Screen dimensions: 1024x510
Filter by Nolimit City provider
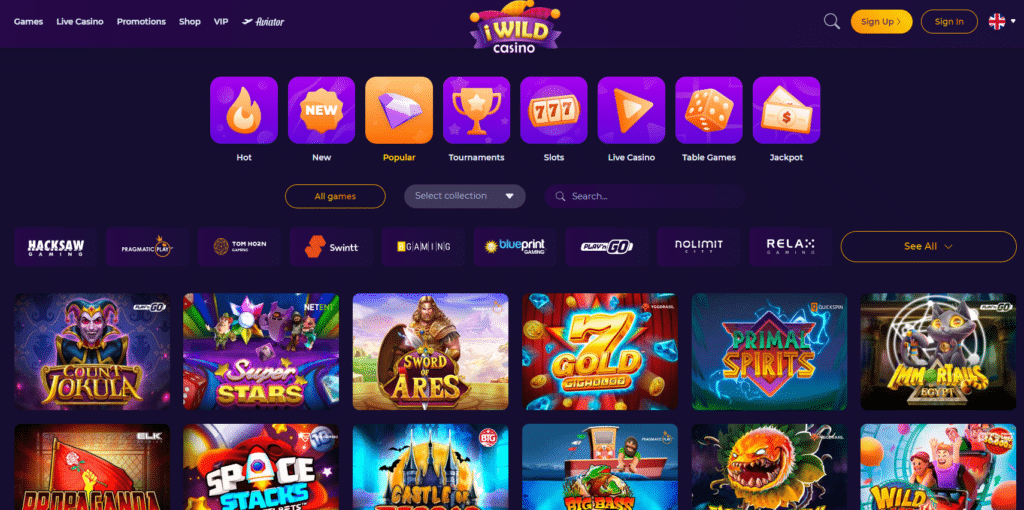[699, 247]
